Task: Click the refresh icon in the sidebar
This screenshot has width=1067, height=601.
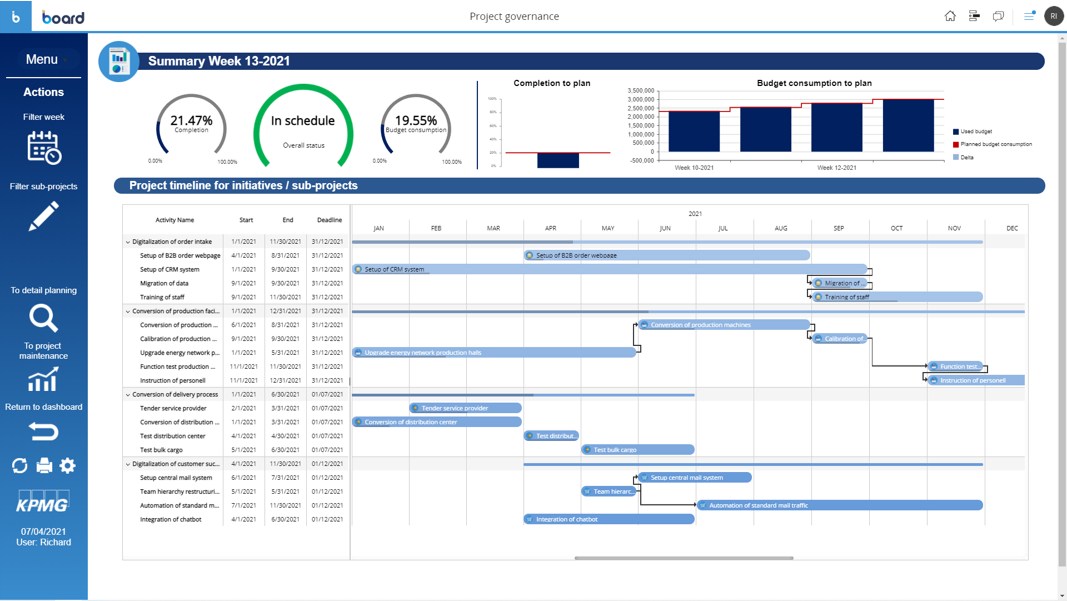Action: pyautogui.click(x=20, y=466)
